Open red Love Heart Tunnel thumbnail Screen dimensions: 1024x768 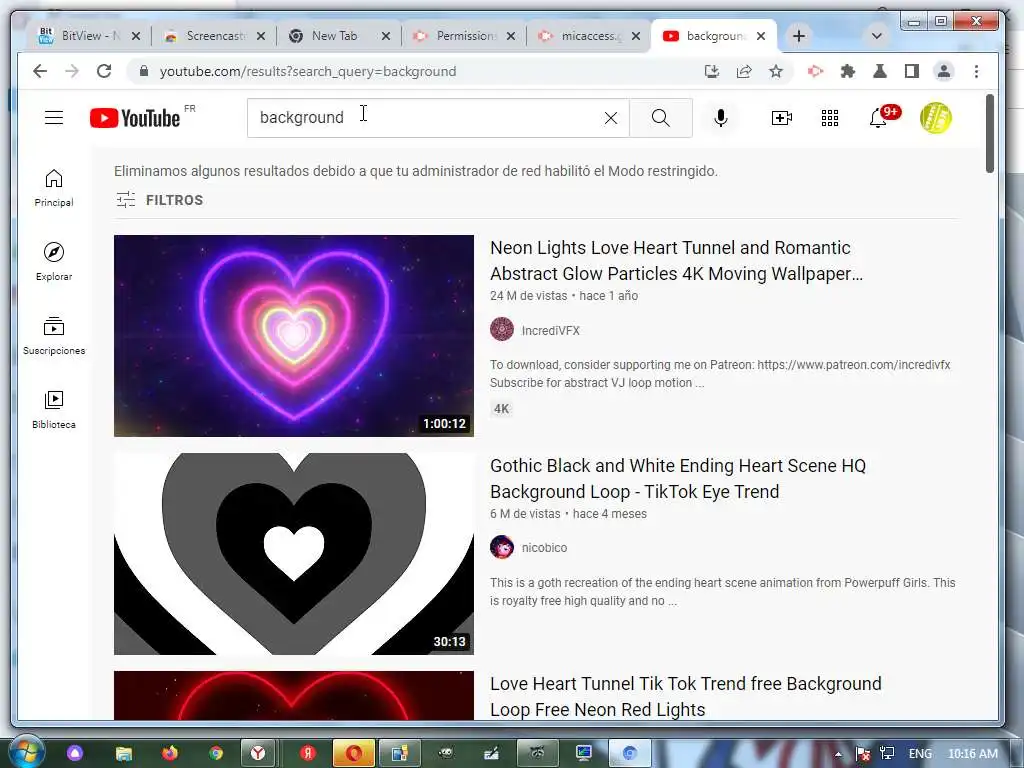tap(294, 696)
